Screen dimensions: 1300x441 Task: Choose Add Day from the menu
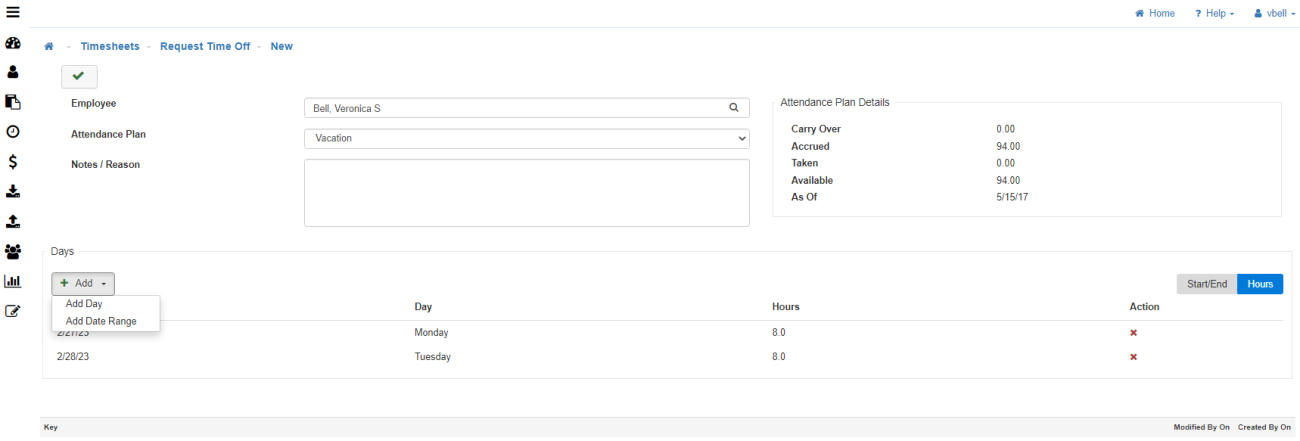pos(84,304)
